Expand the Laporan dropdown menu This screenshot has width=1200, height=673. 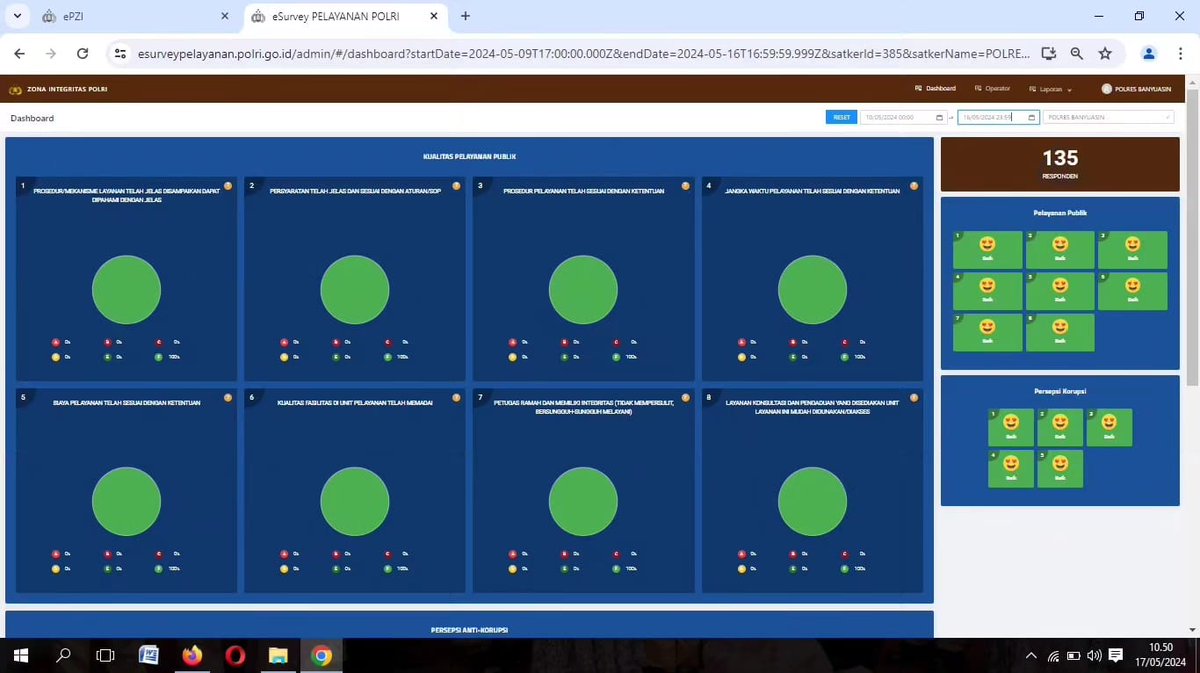pyautogui.click(x=1049, y=88)
